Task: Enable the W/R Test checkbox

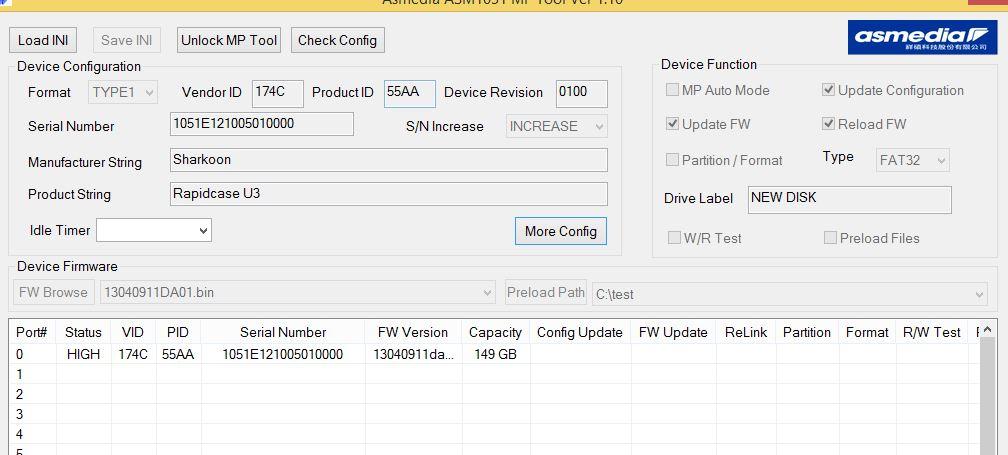Action: (674, 238)
